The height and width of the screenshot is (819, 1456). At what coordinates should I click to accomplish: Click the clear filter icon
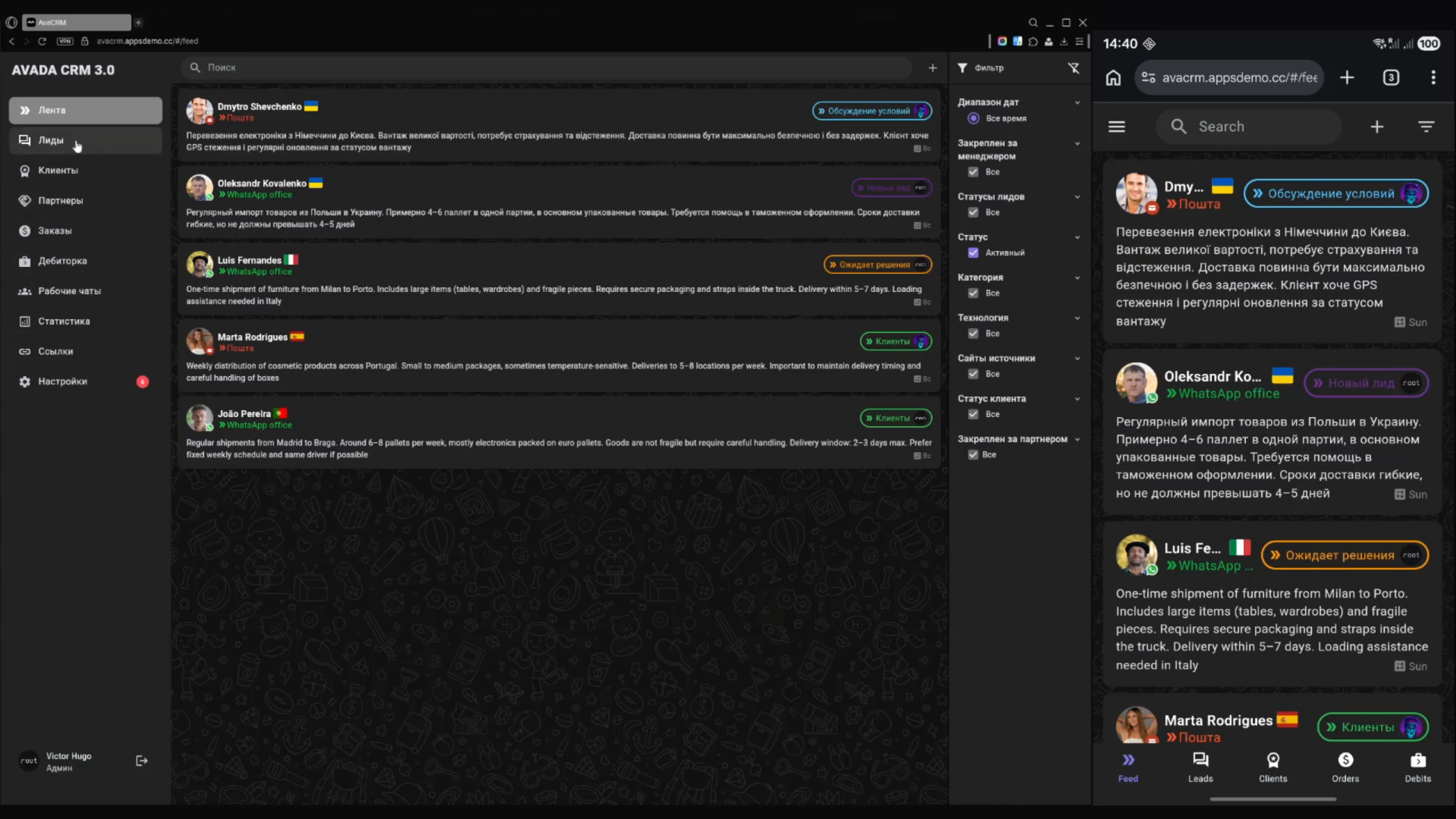[x=1074, y=68]
